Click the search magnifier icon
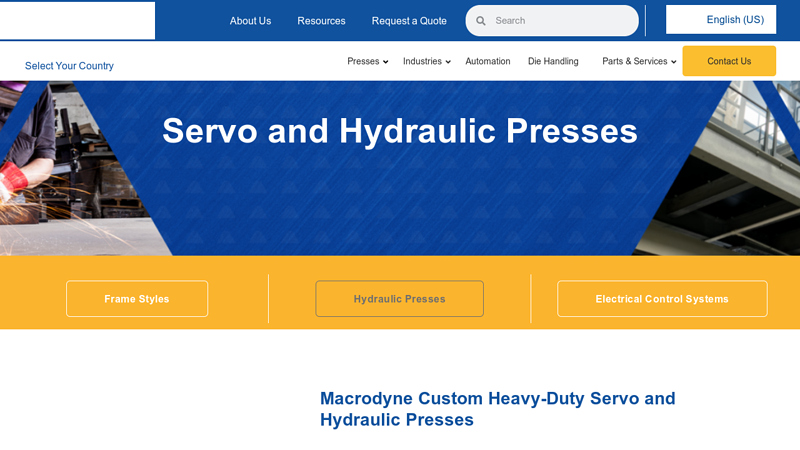Screen dimensions: 800x450 tap(481, 21)
